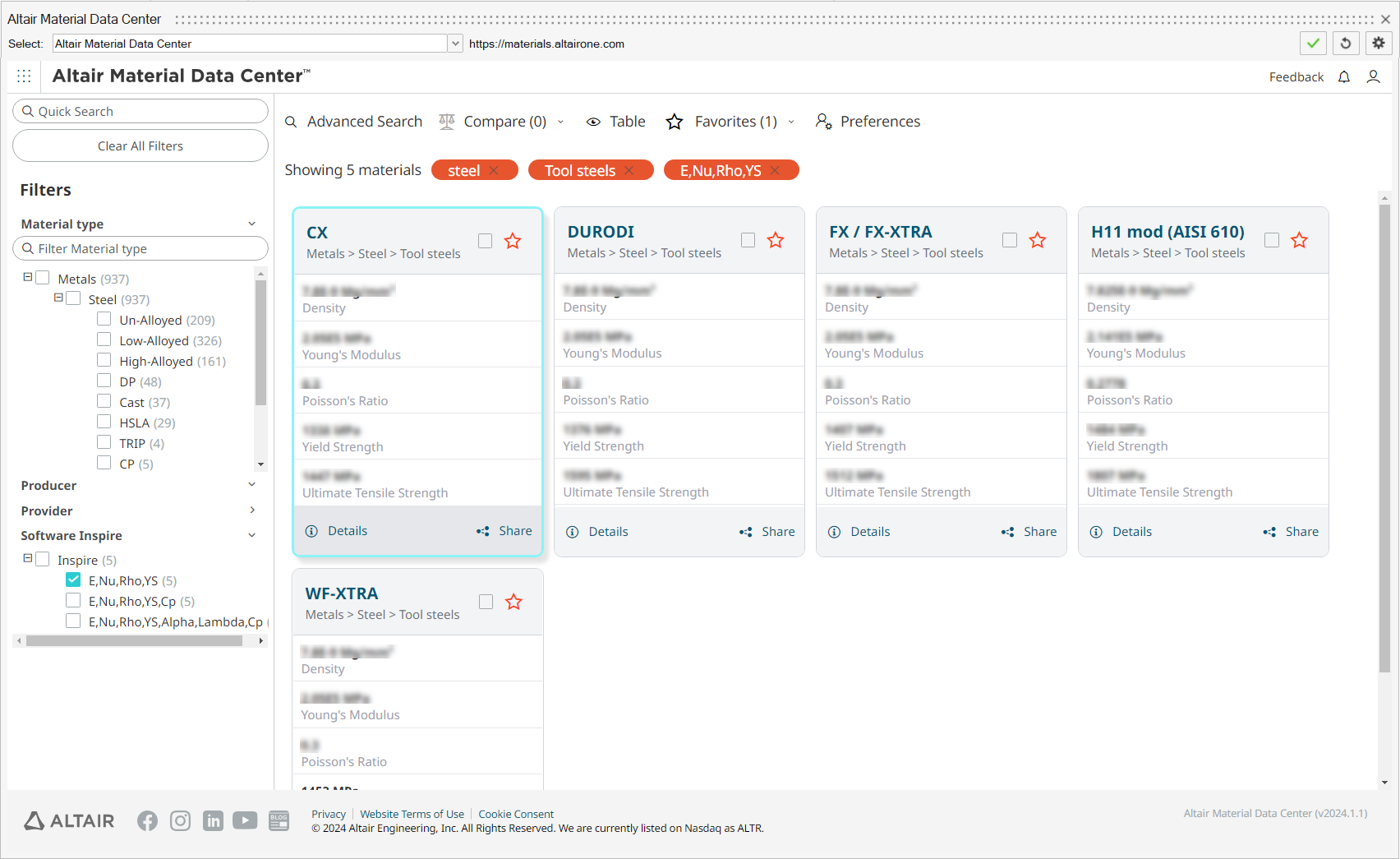Open the app grid launcher icon

[24, 76]
